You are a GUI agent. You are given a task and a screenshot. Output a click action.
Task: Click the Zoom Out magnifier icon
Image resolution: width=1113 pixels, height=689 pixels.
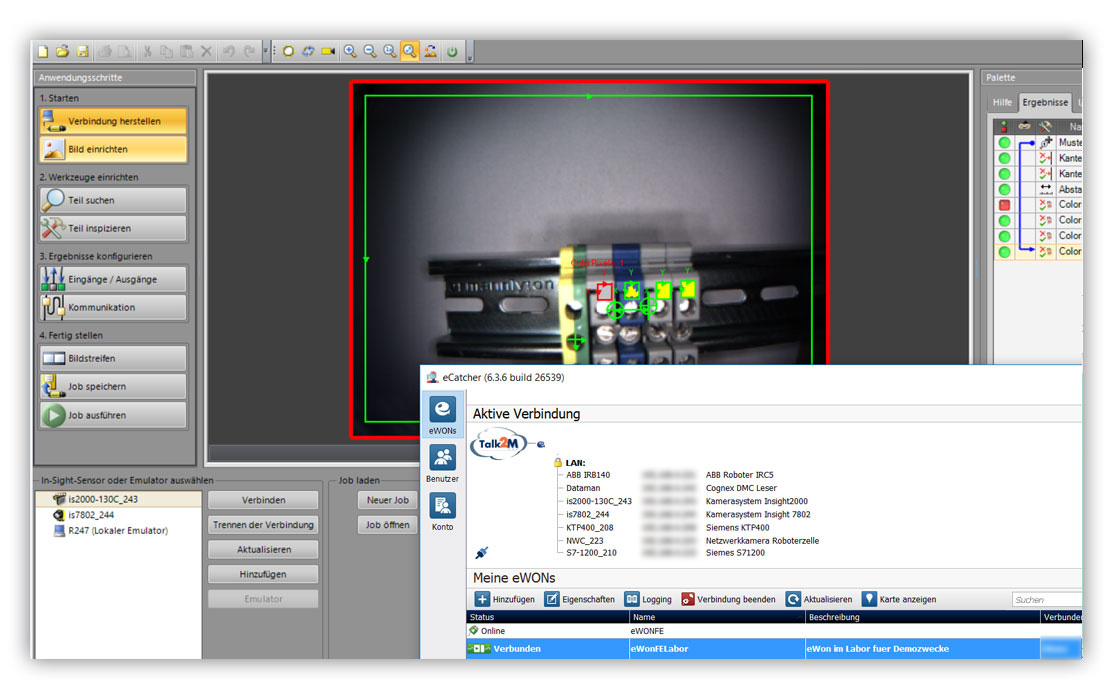click(370, 51)
